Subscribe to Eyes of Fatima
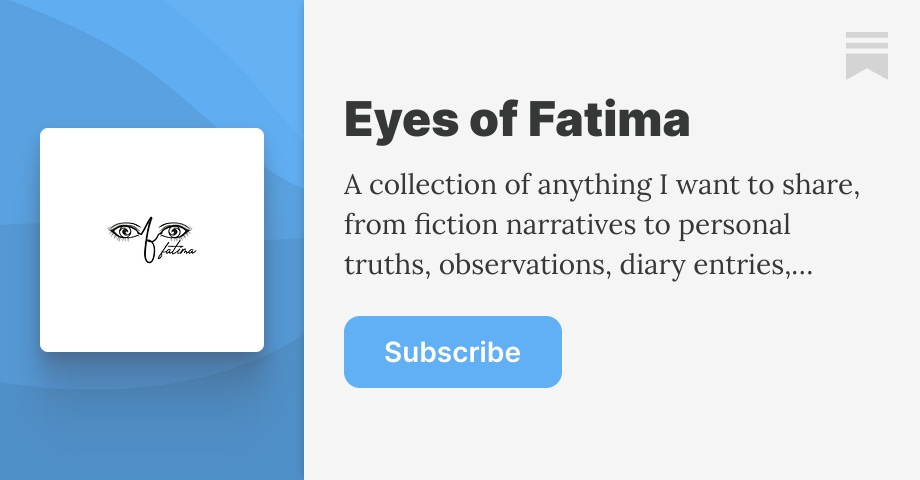The width and height of the screenshot is (920, 480). 453,352
